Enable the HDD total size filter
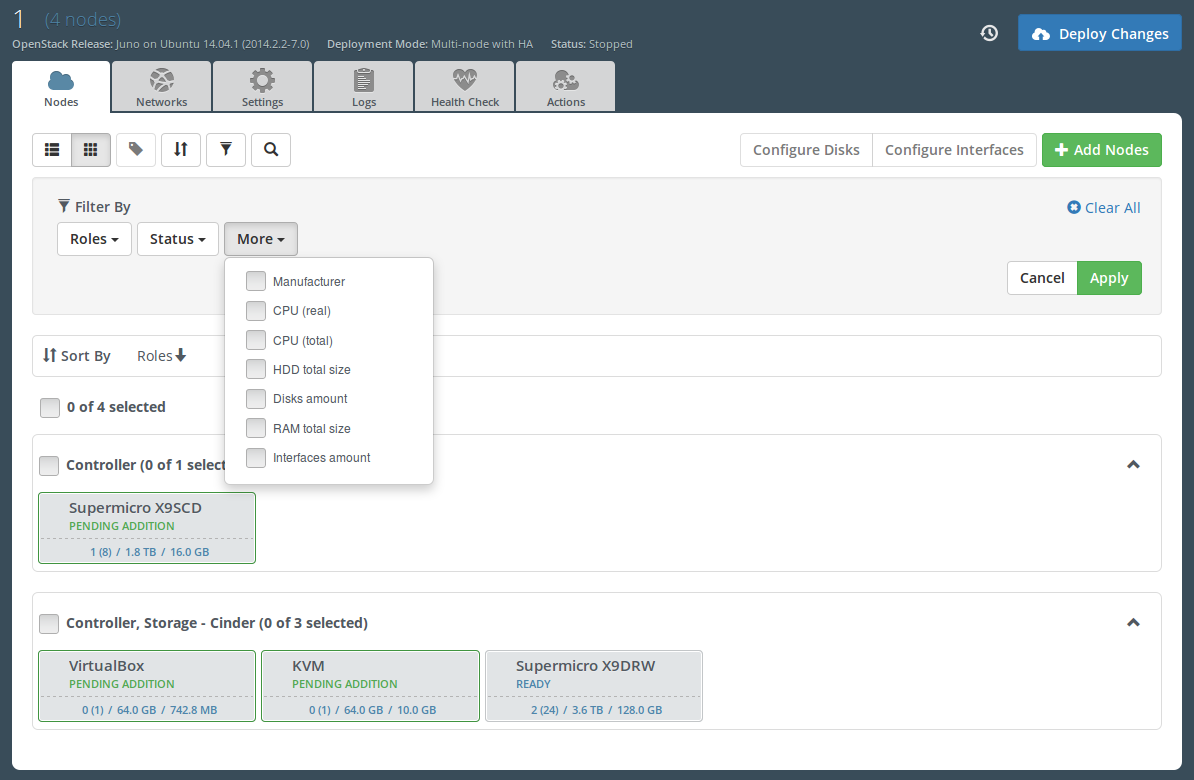This screenshot has height=780, width=1194. (256, 370)
